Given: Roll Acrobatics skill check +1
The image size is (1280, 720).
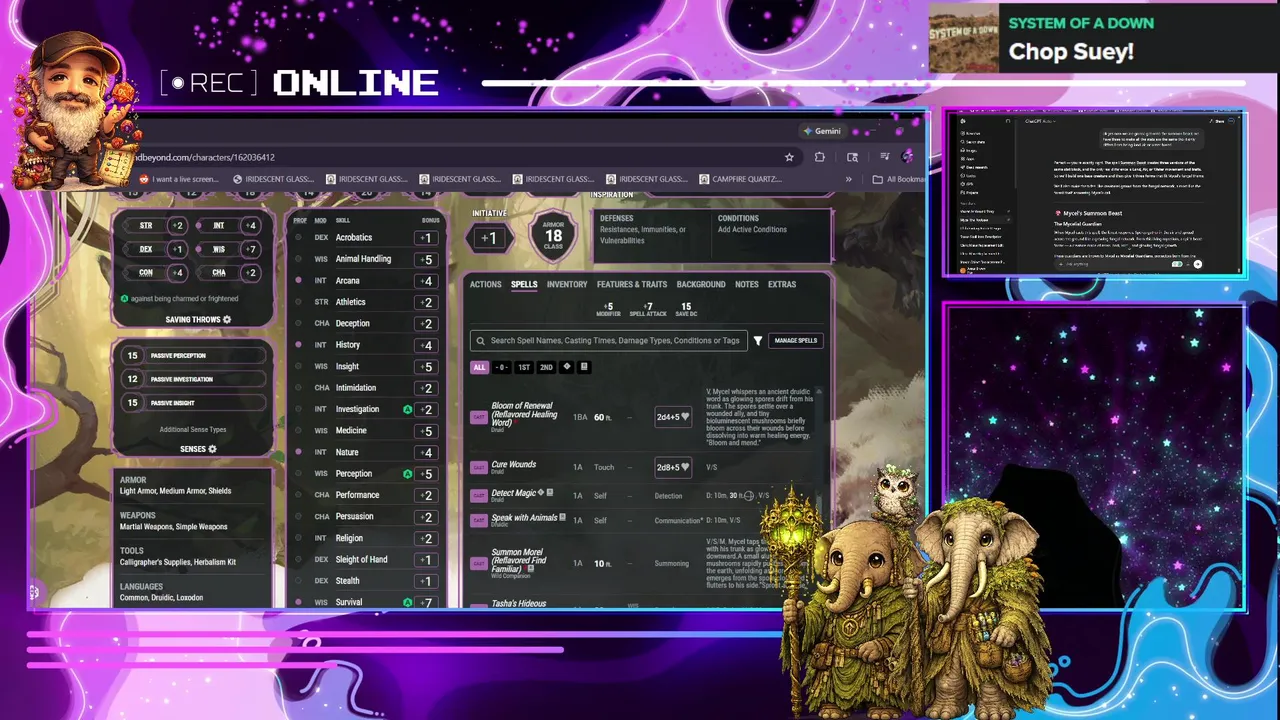Looking at the screenshot, I should (427, 238).
